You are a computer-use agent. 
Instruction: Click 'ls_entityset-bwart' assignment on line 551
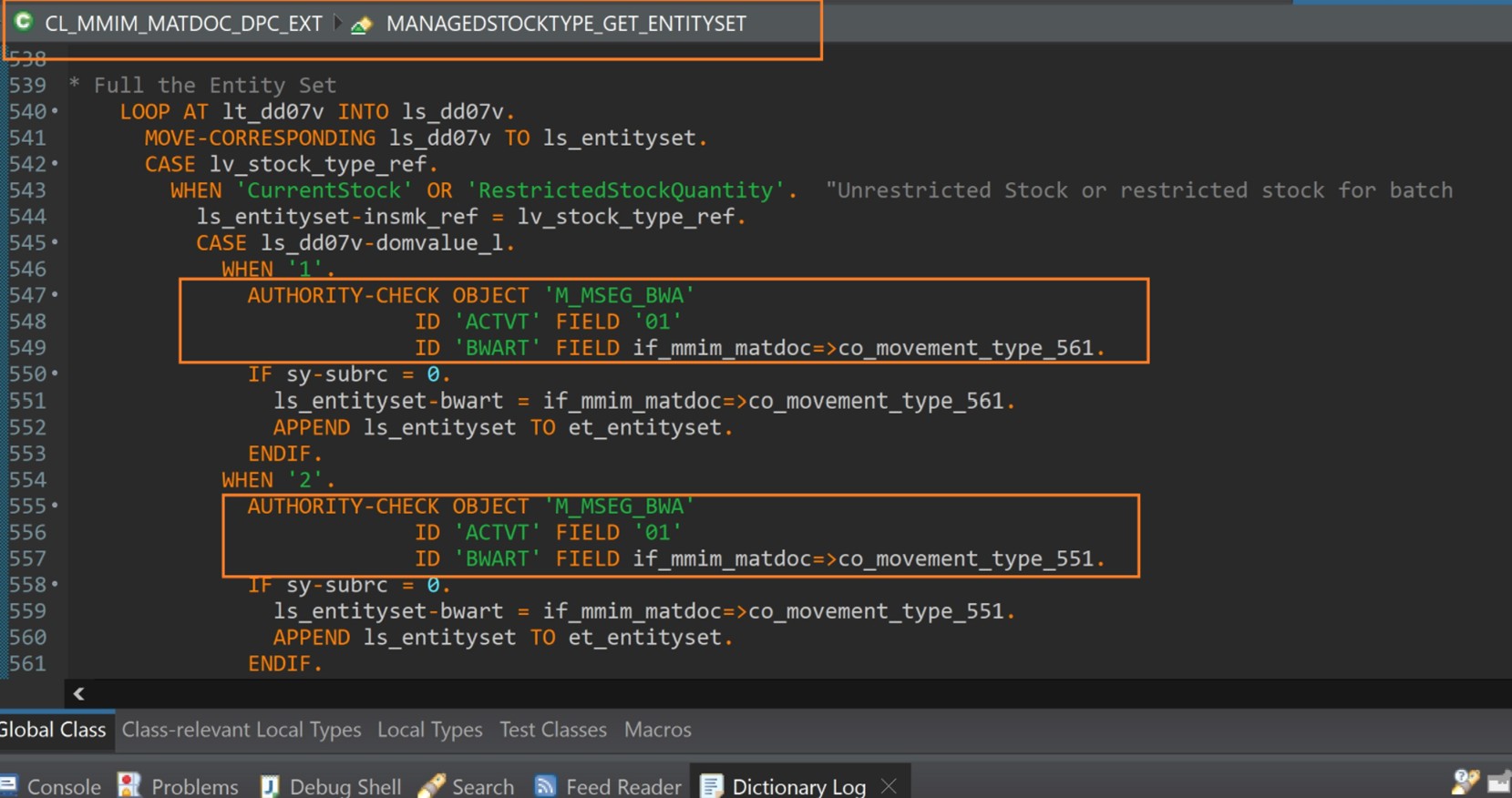[x=644, y=401]
